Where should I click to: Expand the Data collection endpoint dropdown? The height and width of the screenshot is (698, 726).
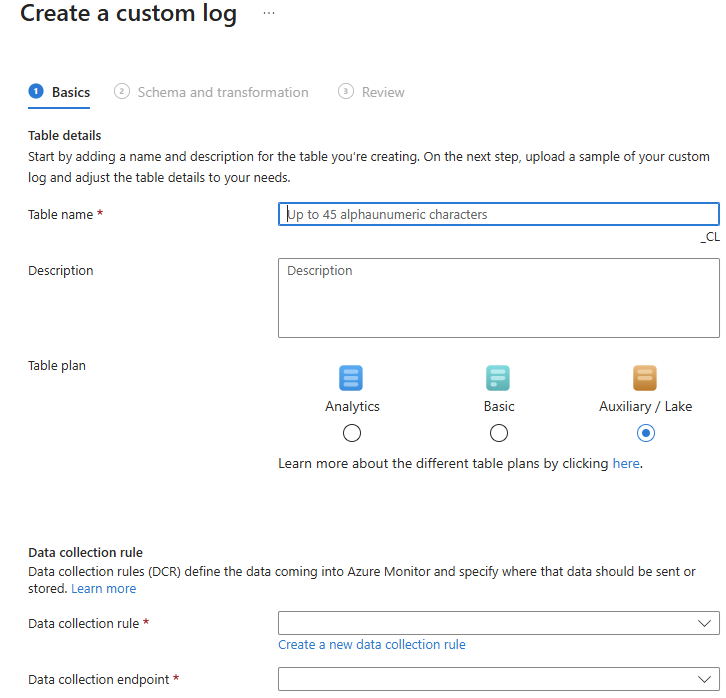pyautogui.click(x=498, y=679)
